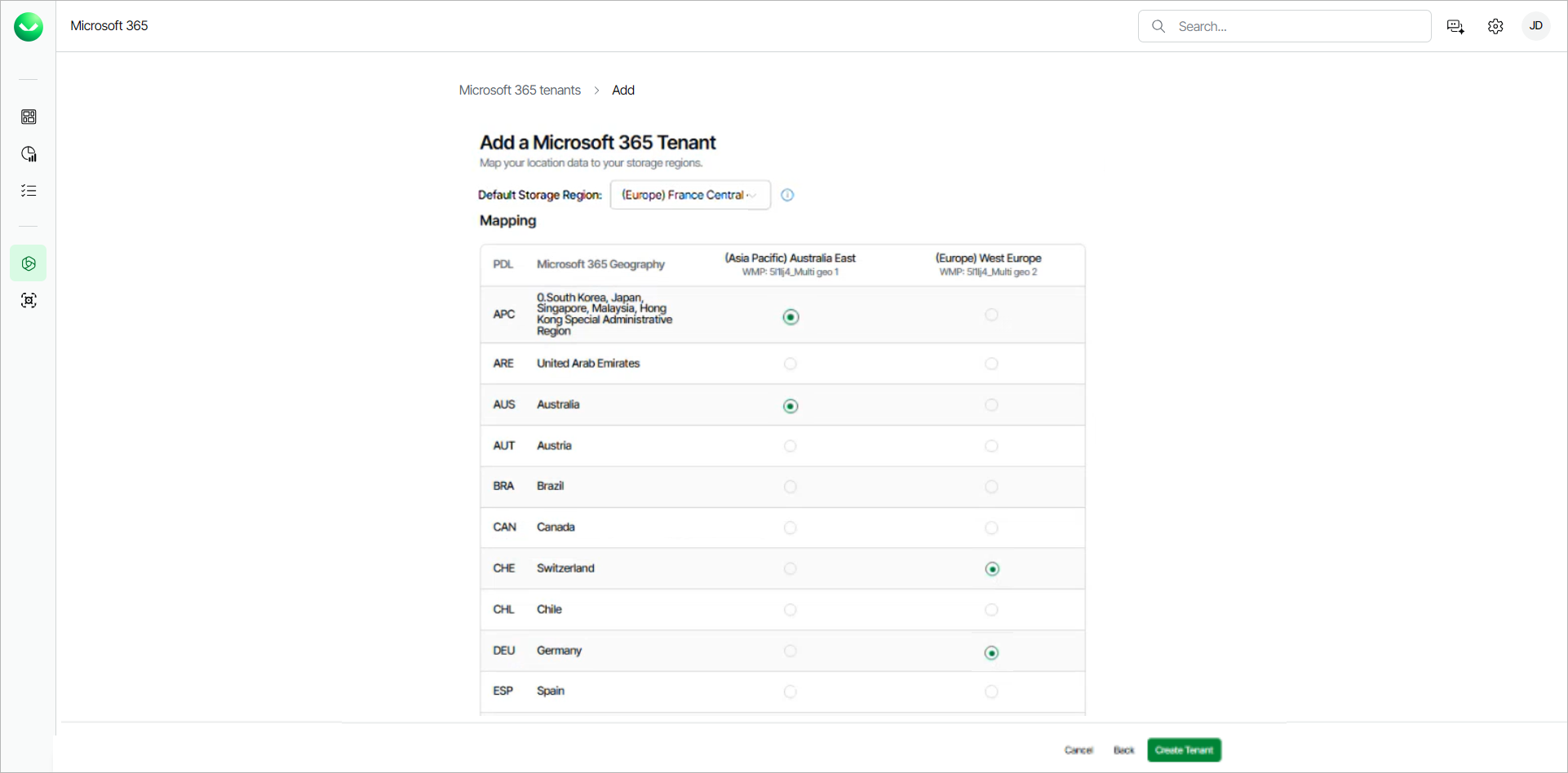Click the United Arab Emirates geography text
The image size is (1568, 773).
pos(588,364)
